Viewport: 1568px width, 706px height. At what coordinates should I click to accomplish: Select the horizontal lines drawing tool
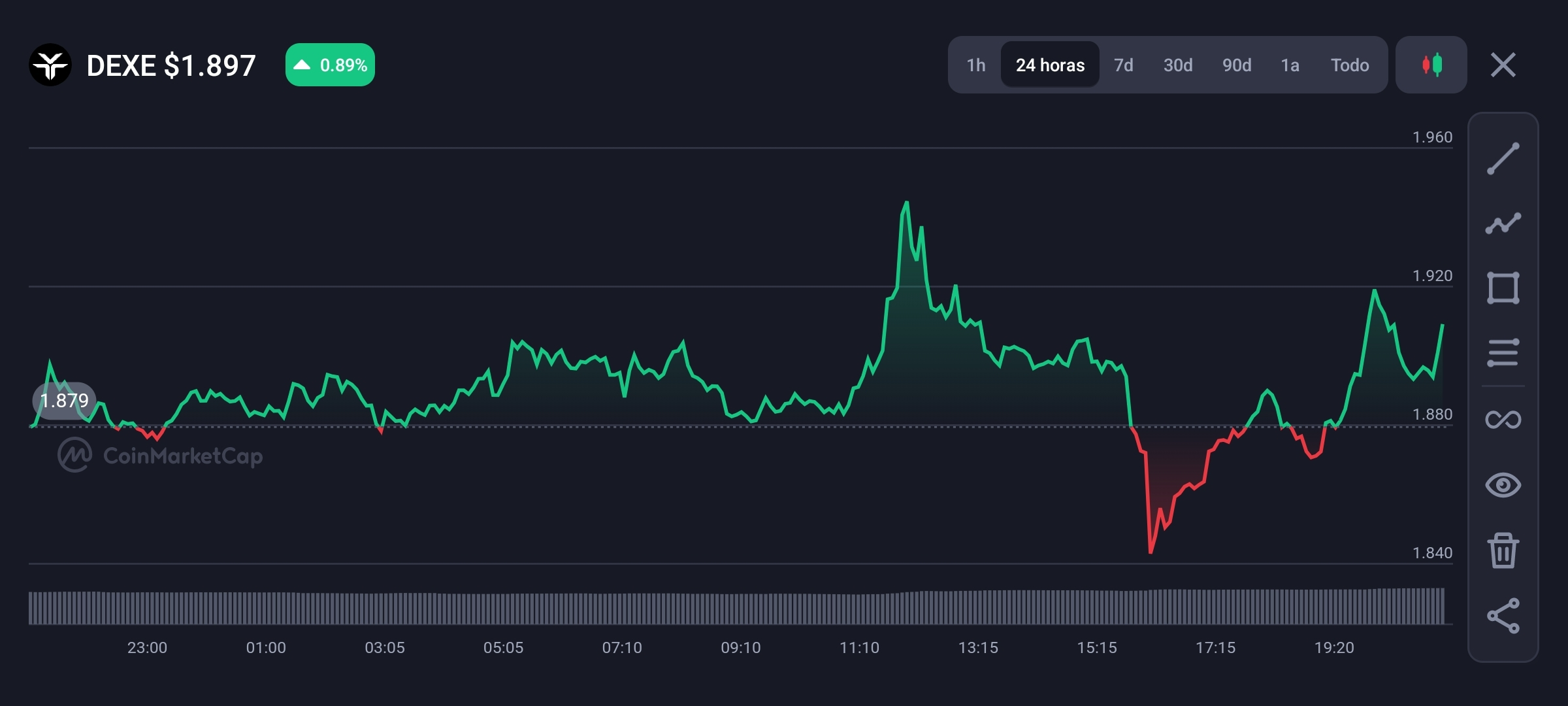[x=1503, y=353]
